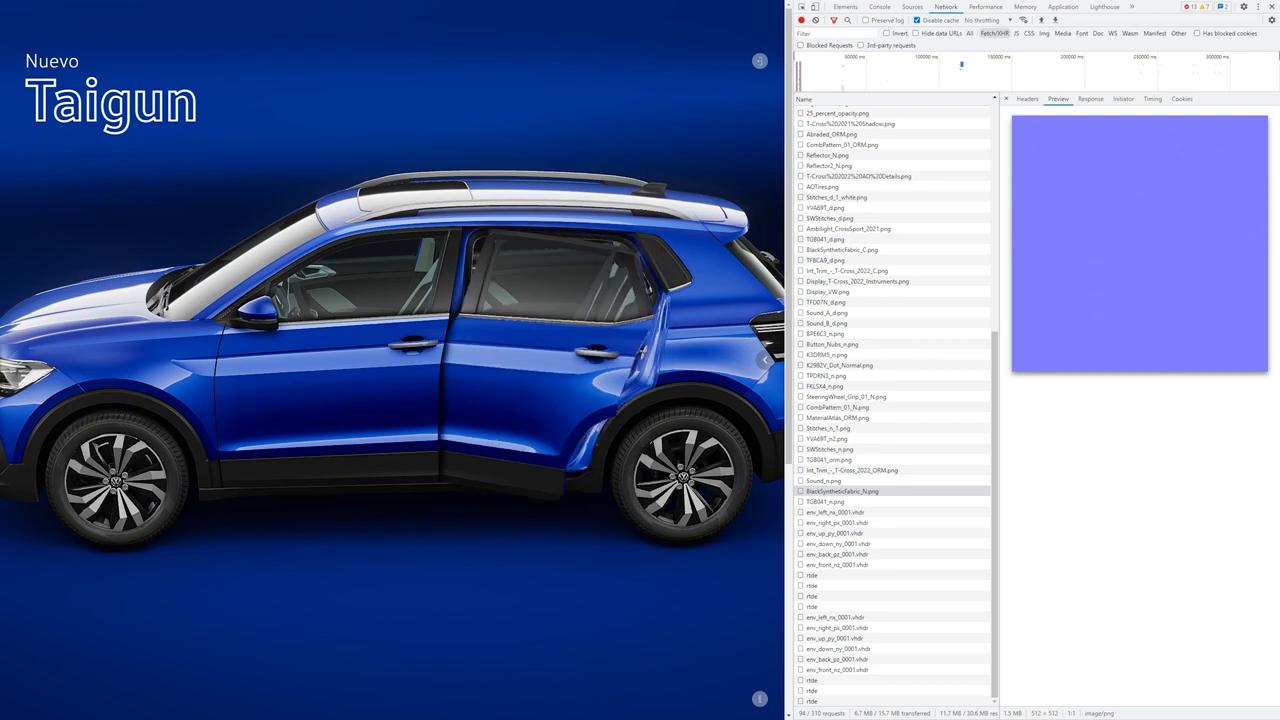Viewport: 1280px width, 720px height.
Task: Click the car page top round icon
Action: click(760, 61)
